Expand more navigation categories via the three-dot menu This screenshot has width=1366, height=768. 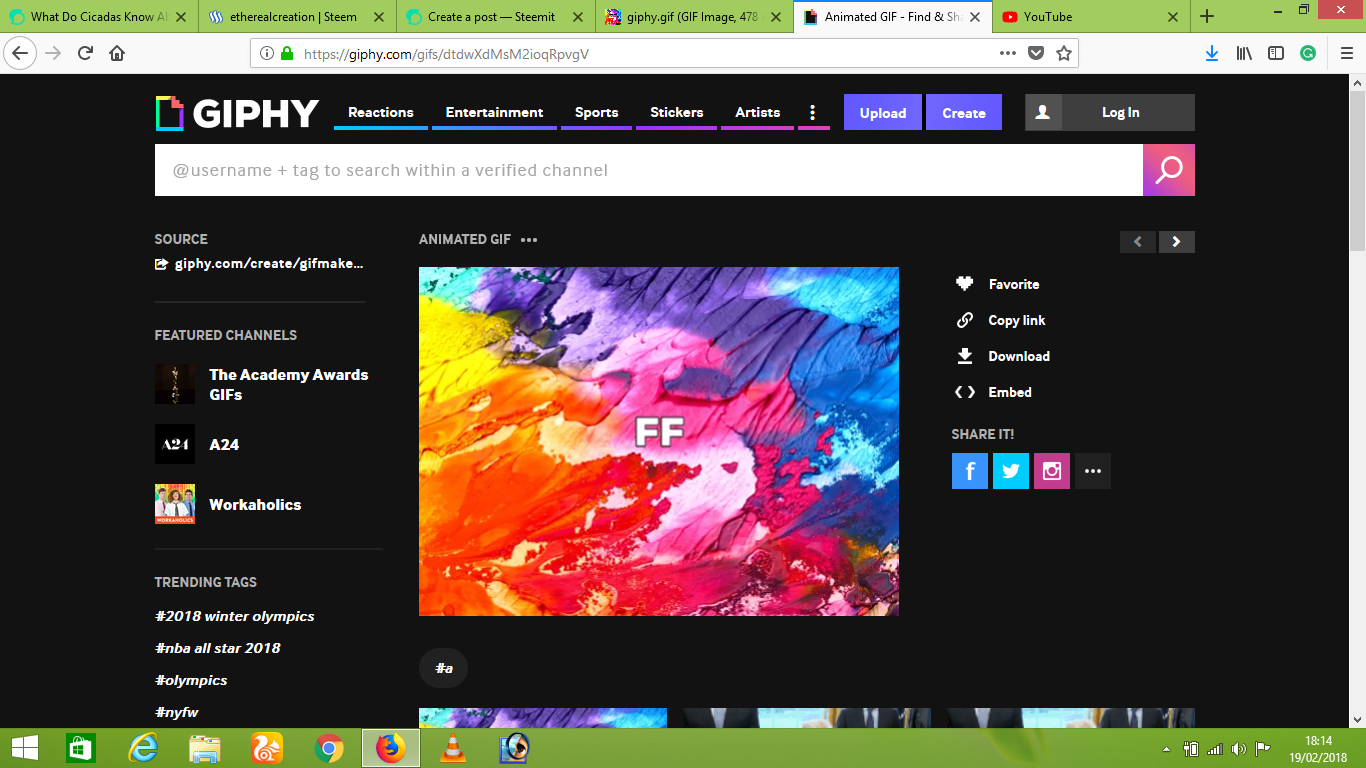[x=813, y=112]
